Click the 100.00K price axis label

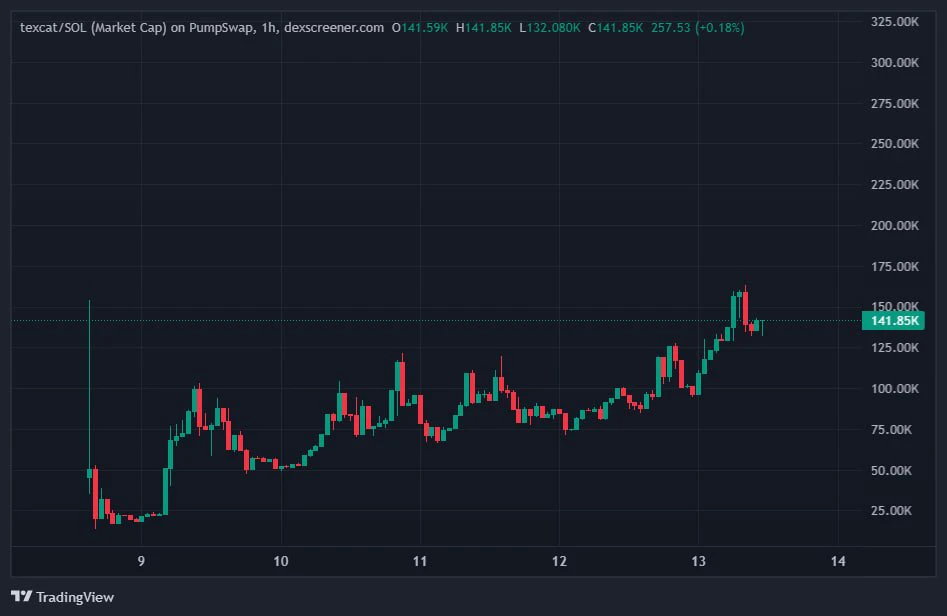pos(894,389)
